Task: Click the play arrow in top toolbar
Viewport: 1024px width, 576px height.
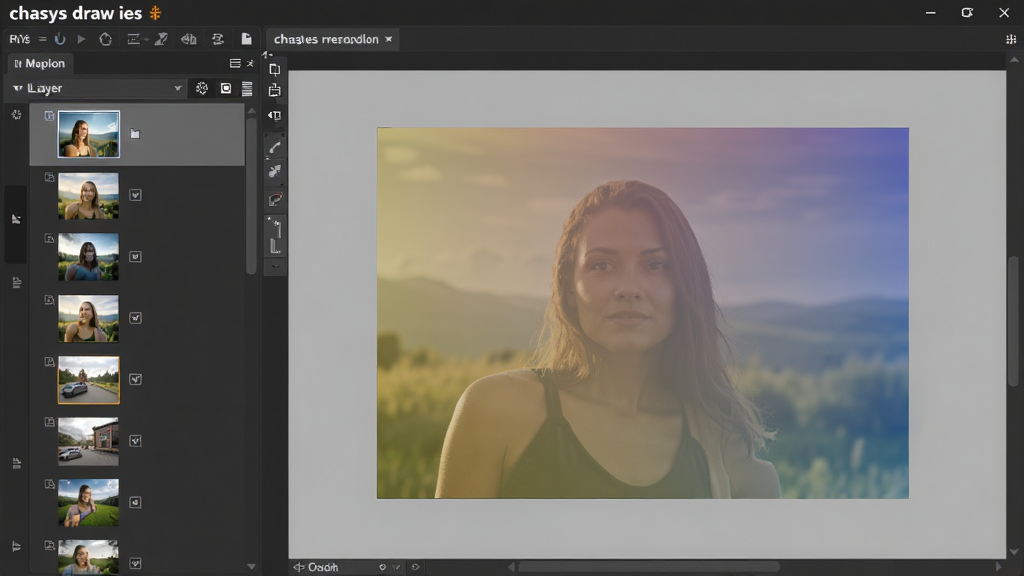Action: coord(82,39)
